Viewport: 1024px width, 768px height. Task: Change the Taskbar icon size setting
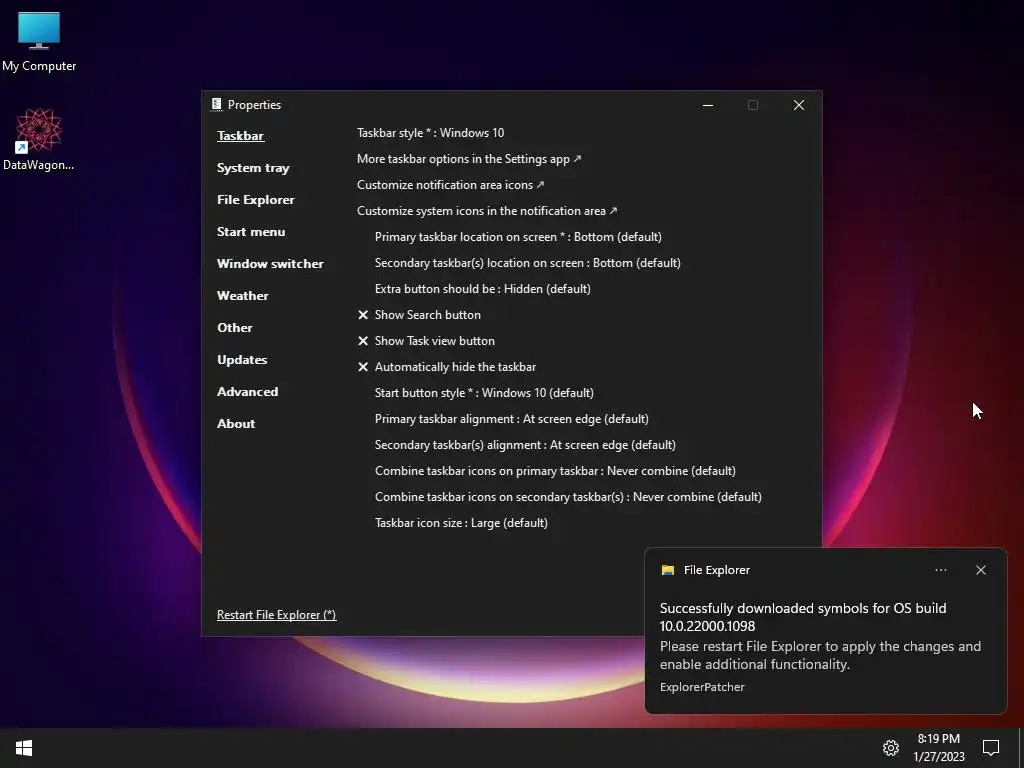(x=461, y=523)
